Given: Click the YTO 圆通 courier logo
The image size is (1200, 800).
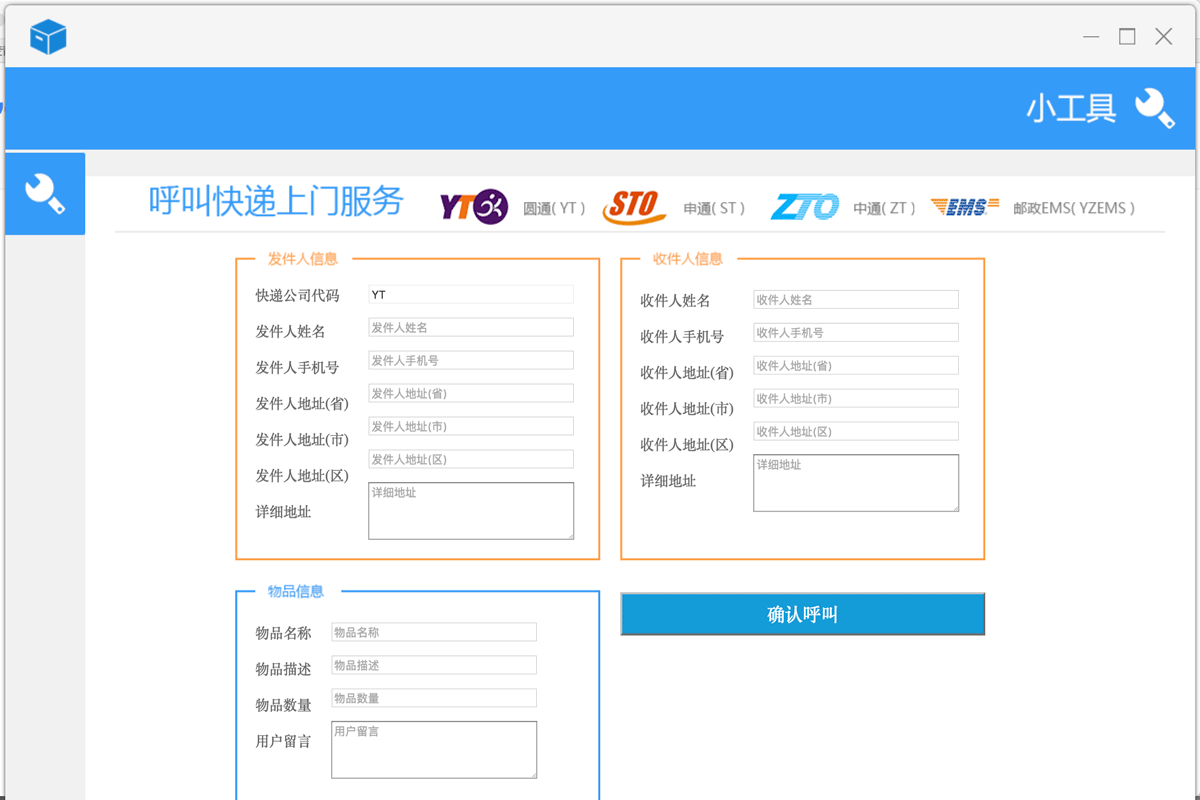Looking at the screenshot, I should click(474, 207).
